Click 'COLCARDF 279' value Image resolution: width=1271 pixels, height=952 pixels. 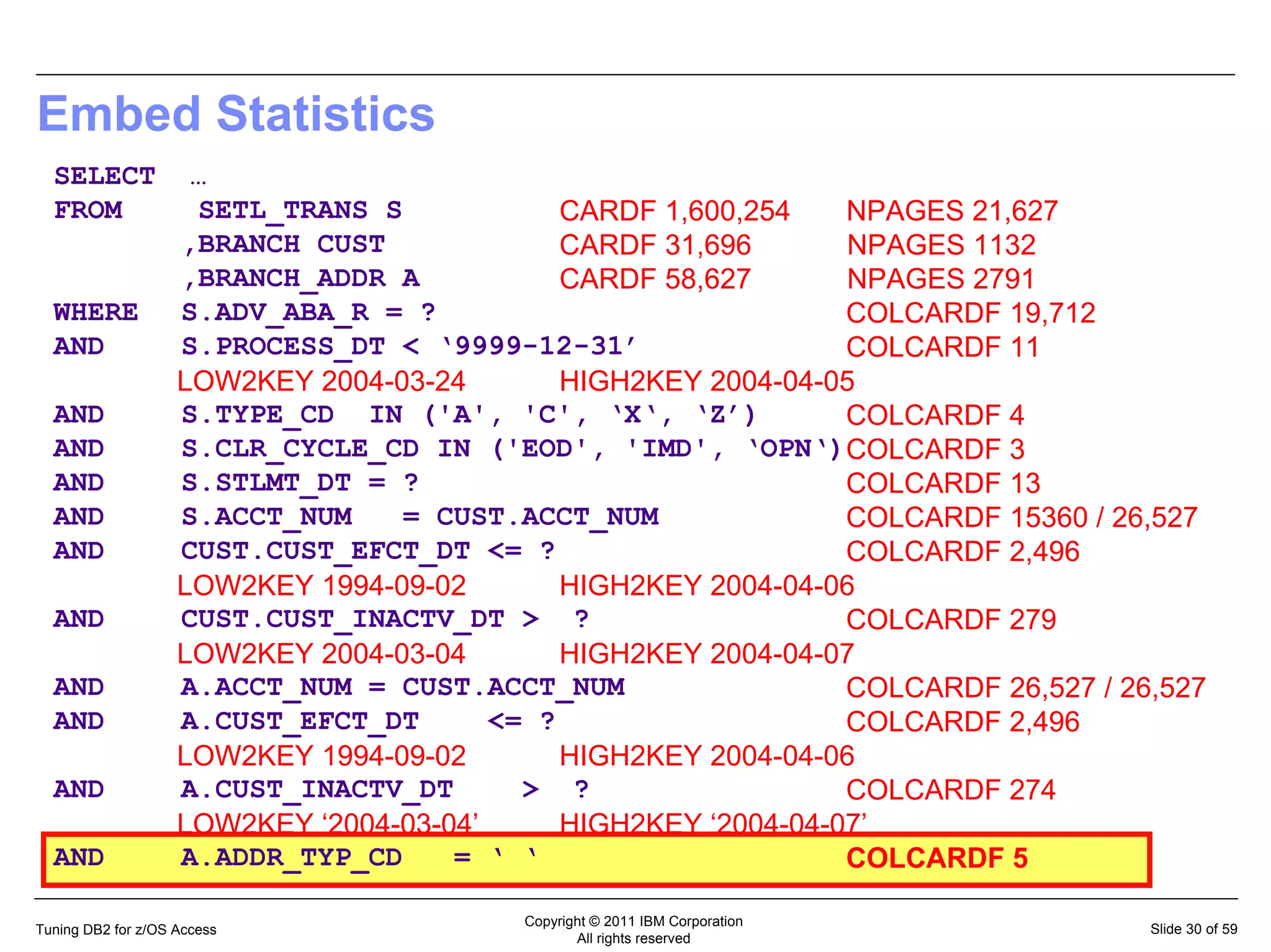coord(951,619)
